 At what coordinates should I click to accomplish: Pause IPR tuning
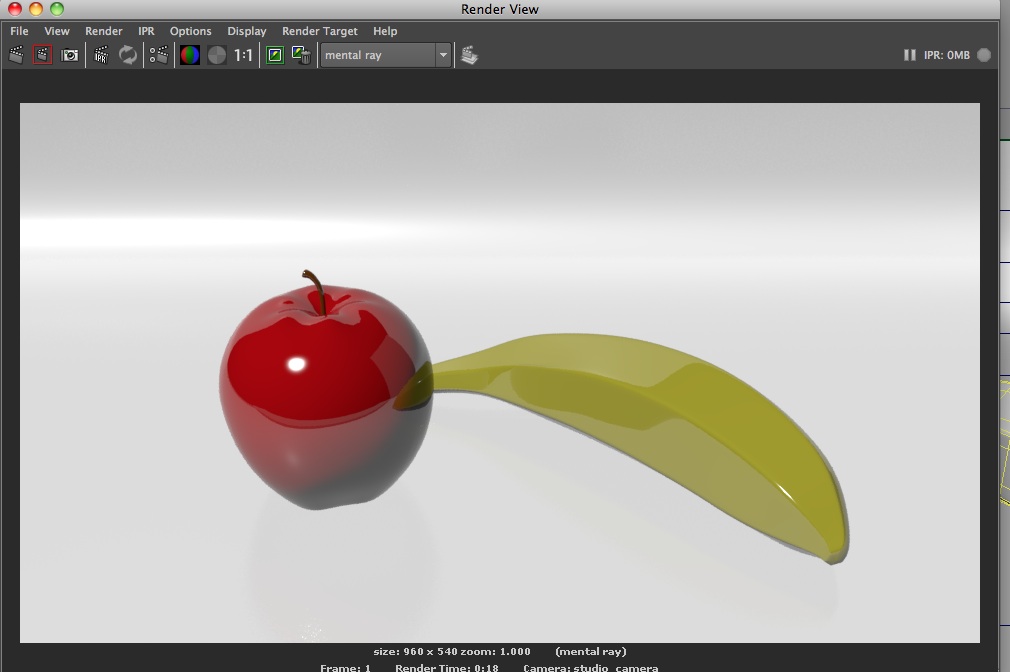[x=909, y=55]
